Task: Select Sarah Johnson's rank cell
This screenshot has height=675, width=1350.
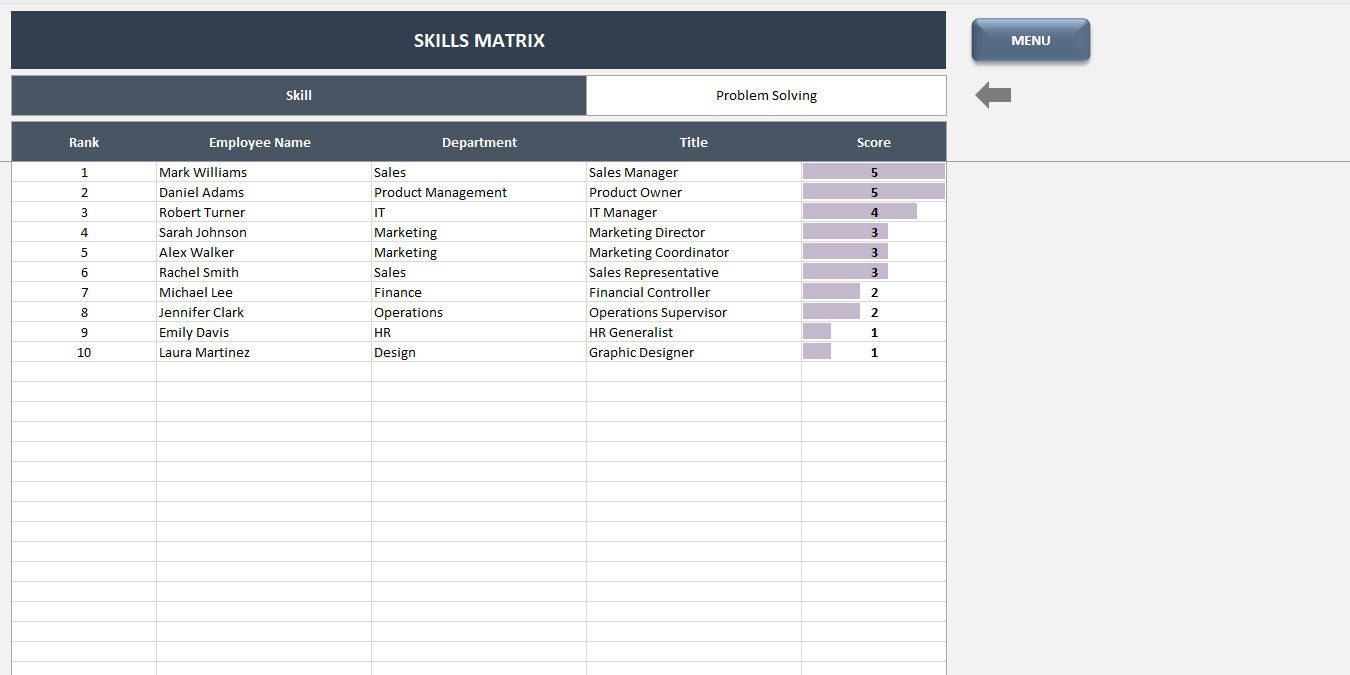Action: click(84, 232)
